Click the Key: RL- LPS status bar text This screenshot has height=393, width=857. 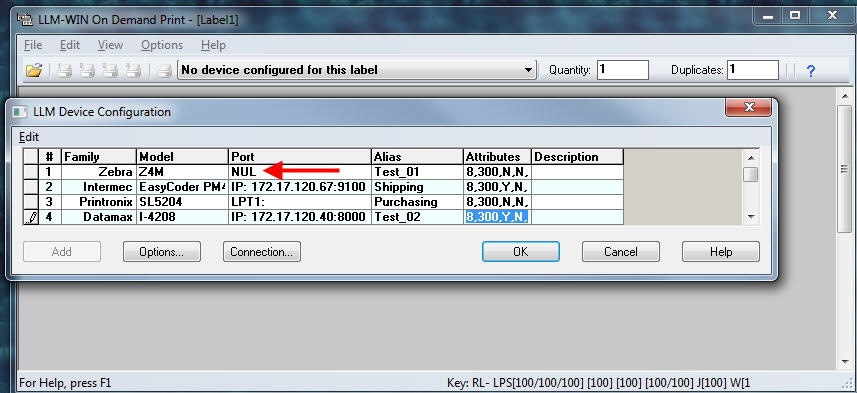click(x=598, y=383)
